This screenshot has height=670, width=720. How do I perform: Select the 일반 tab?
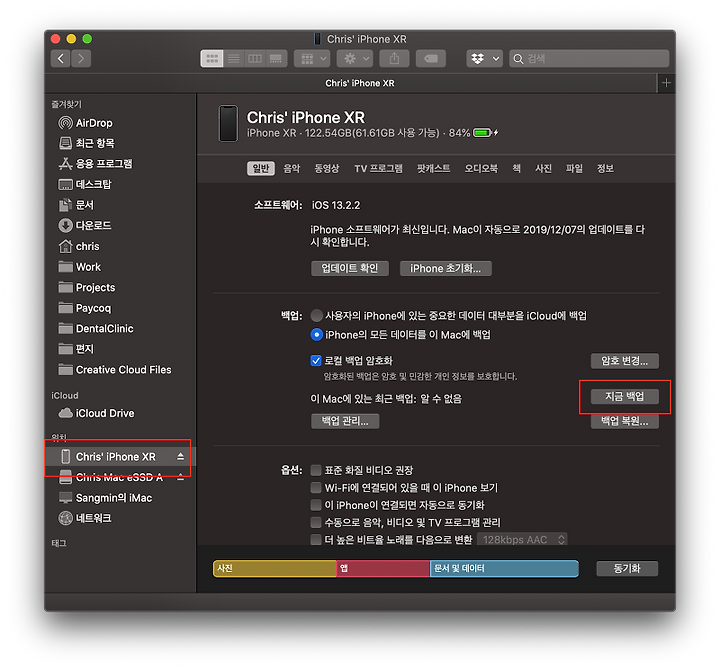coord(261,169)
